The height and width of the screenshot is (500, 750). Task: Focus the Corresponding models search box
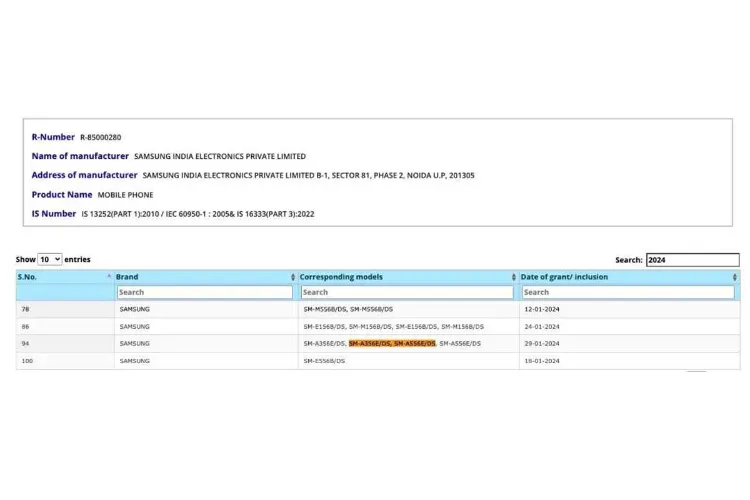point(406,292)
